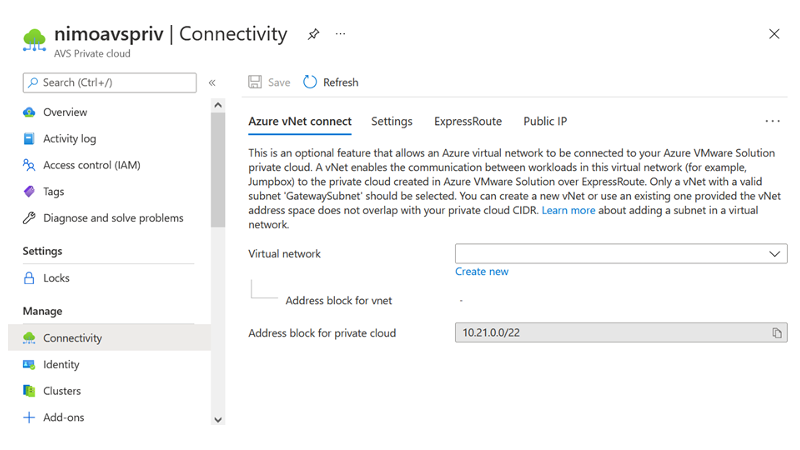Switch to the Public IP tab
The height and width of the screenshot is (450, 800).
click(x=545, y=121)
